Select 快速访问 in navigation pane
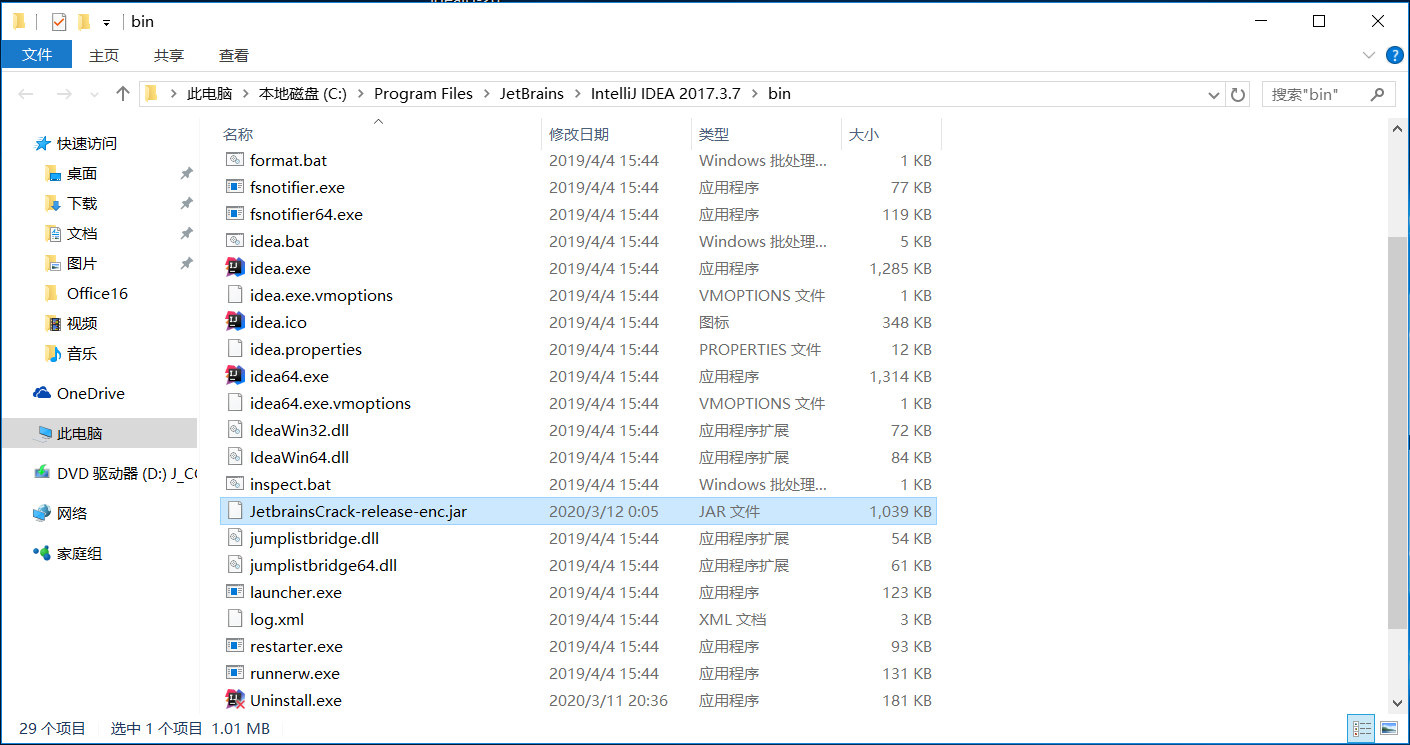 click(x=86, y=143)
